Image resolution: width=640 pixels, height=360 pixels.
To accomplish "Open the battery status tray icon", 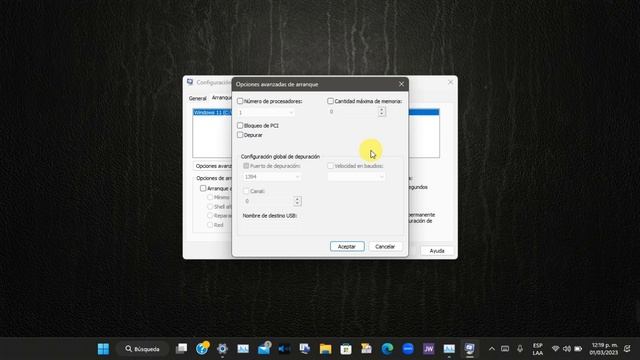I will point(578,349).
